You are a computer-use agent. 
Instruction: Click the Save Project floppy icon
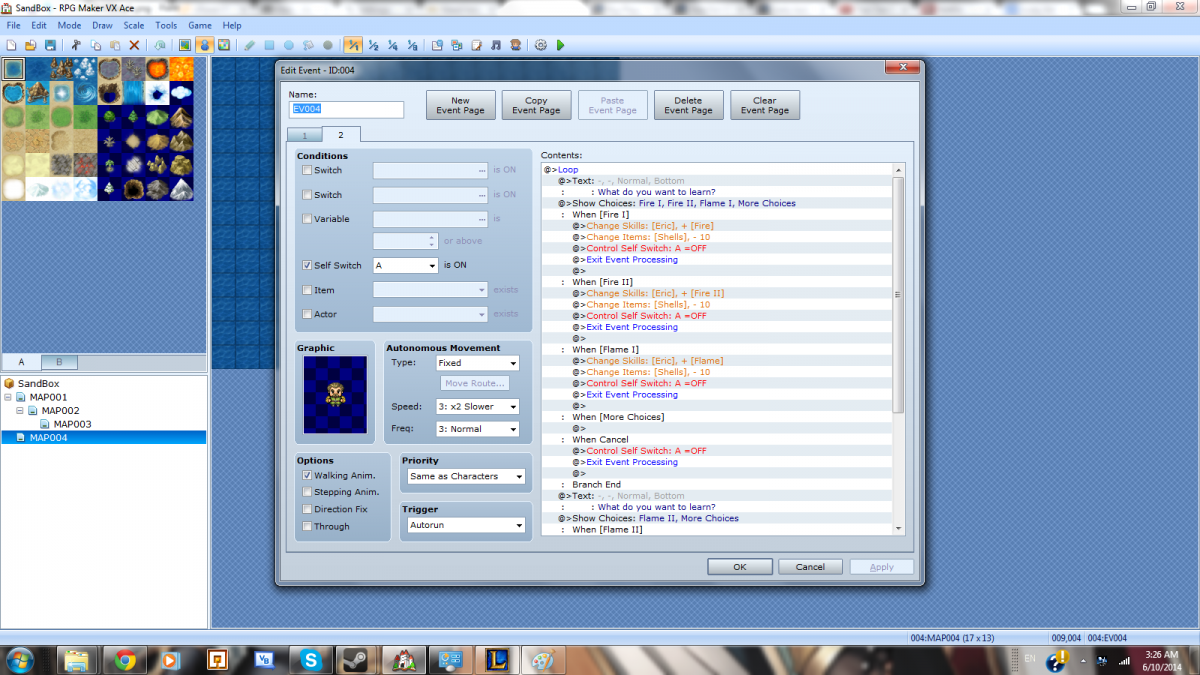(49, 45)
